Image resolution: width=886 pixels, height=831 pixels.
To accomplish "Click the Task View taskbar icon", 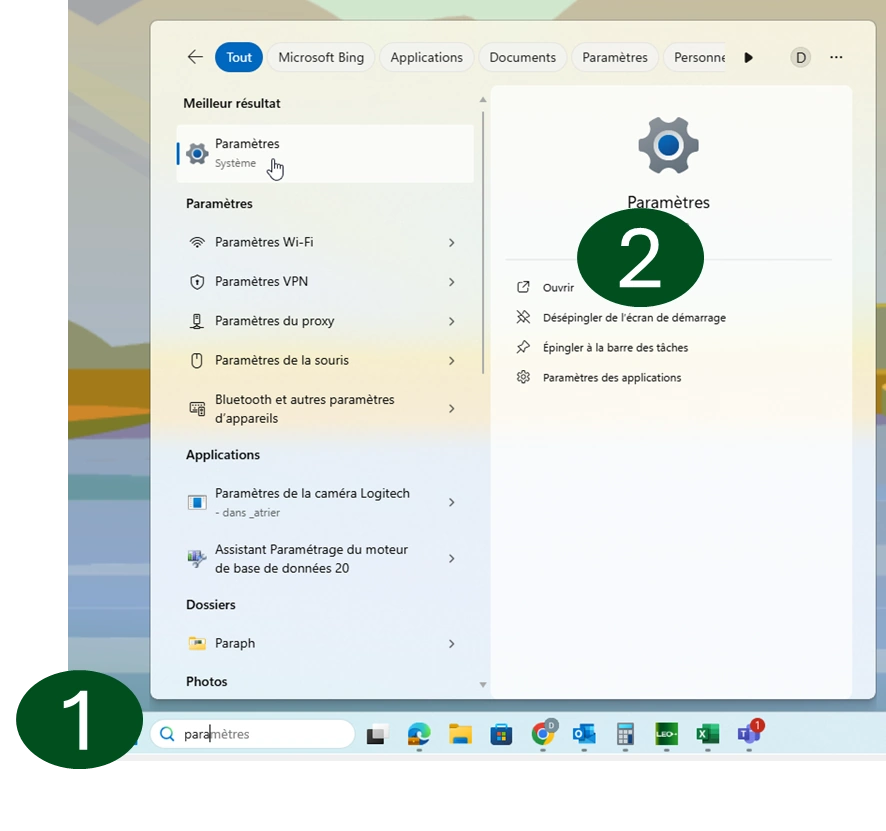I will coord(377,735).
